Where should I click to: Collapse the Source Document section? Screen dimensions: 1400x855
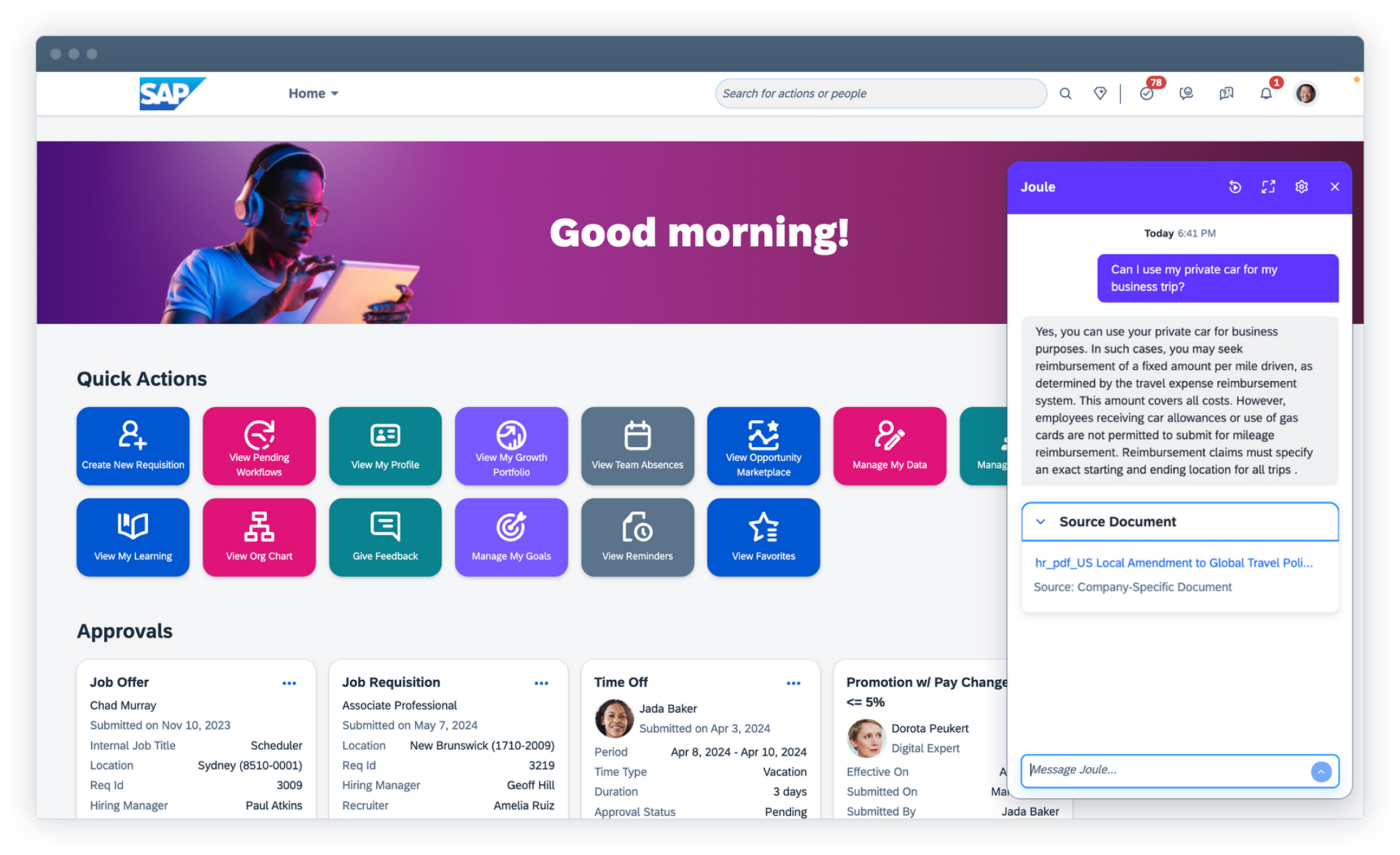[1041, 522]
